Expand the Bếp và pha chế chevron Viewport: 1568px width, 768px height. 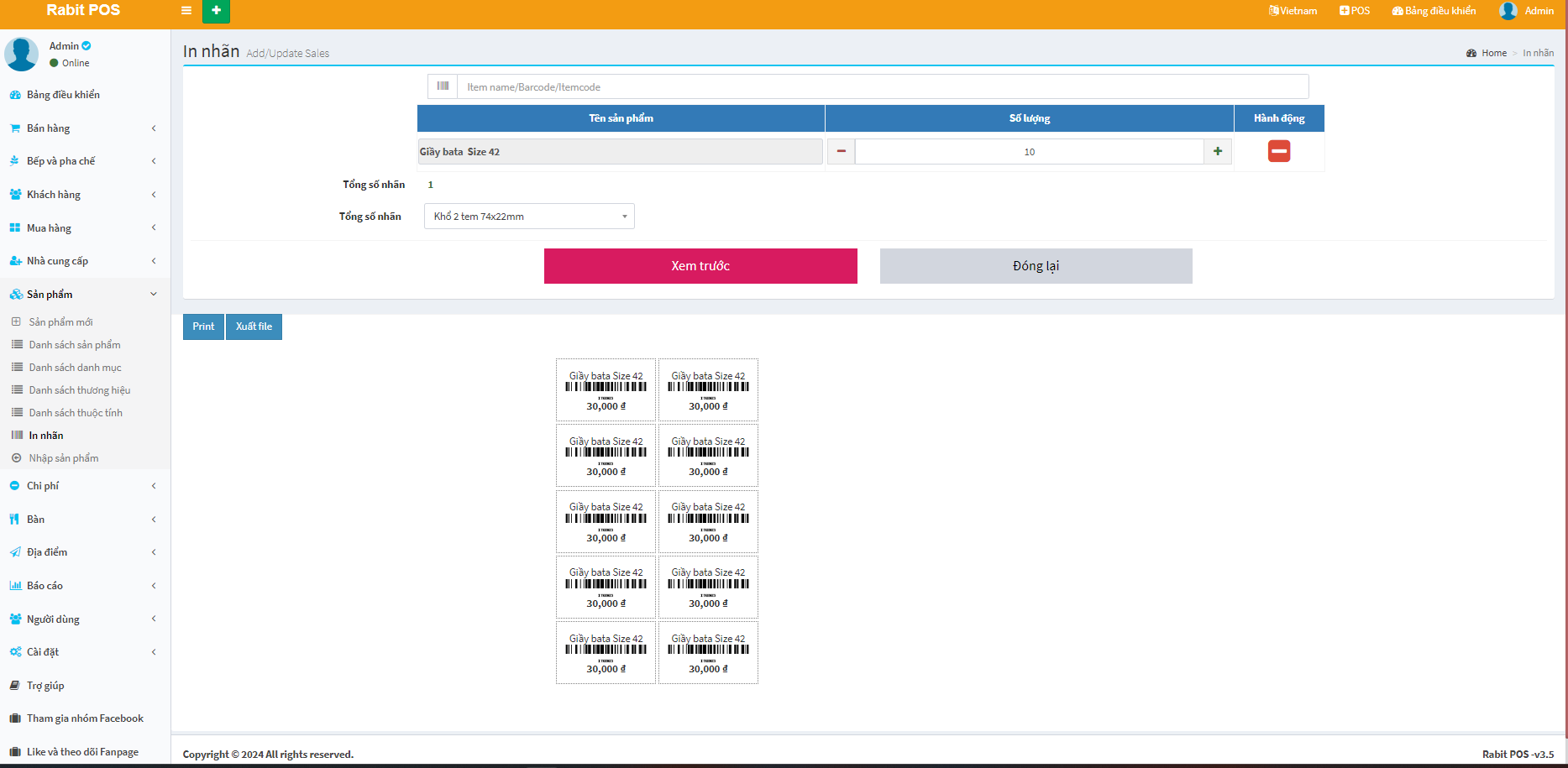coord(154,161)
